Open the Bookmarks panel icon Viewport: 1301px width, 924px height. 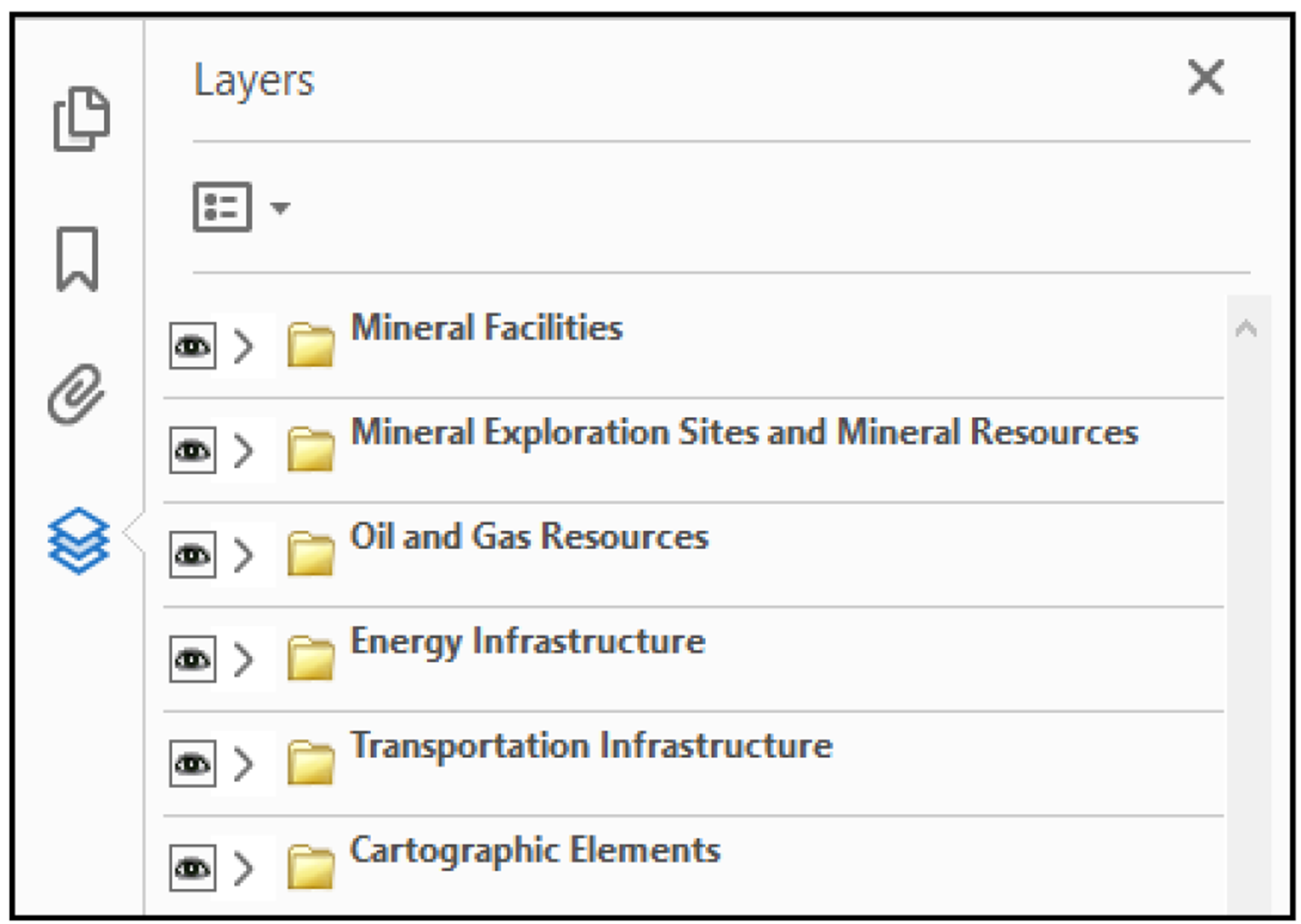point(77,259)
